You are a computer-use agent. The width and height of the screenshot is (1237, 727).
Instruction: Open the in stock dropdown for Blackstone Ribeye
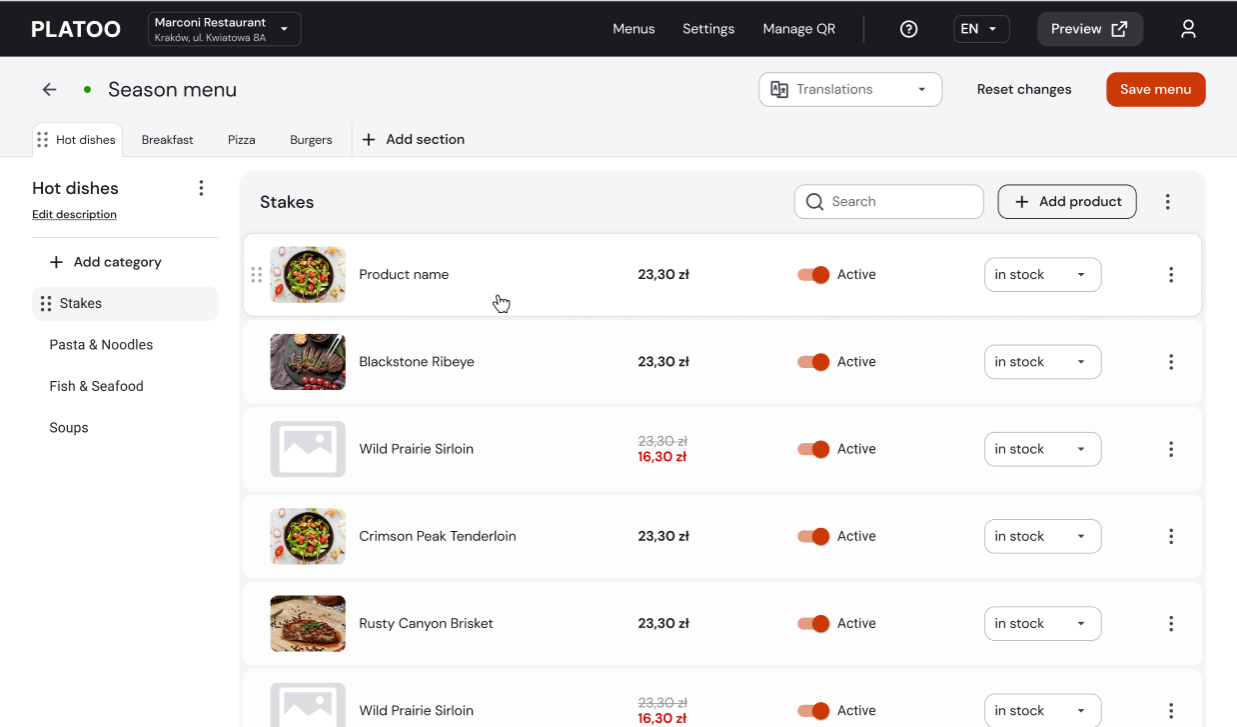(1042, 361)
